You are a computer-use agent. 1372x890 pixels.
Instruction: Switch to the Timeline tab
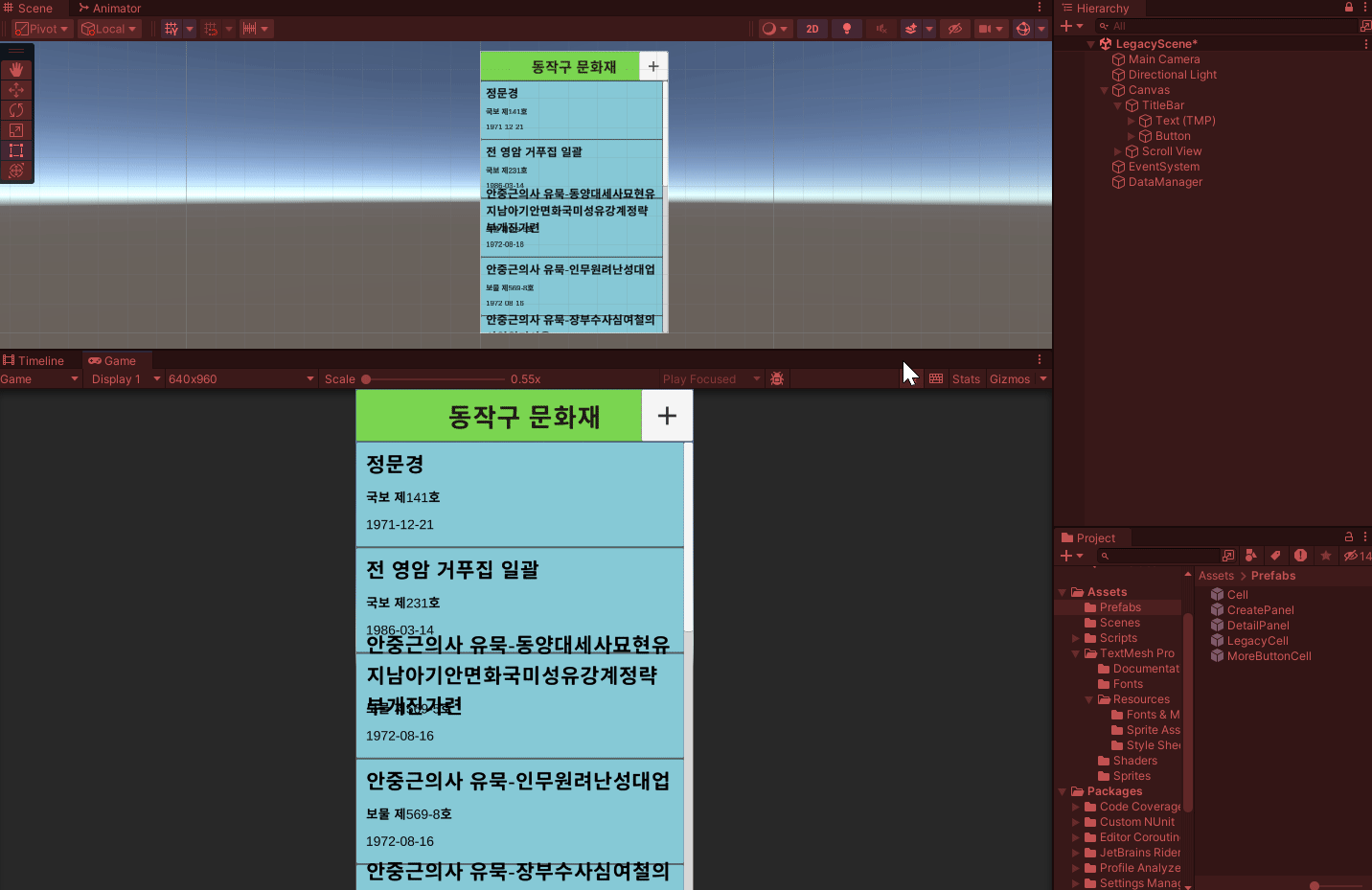(x=34, y=361)
